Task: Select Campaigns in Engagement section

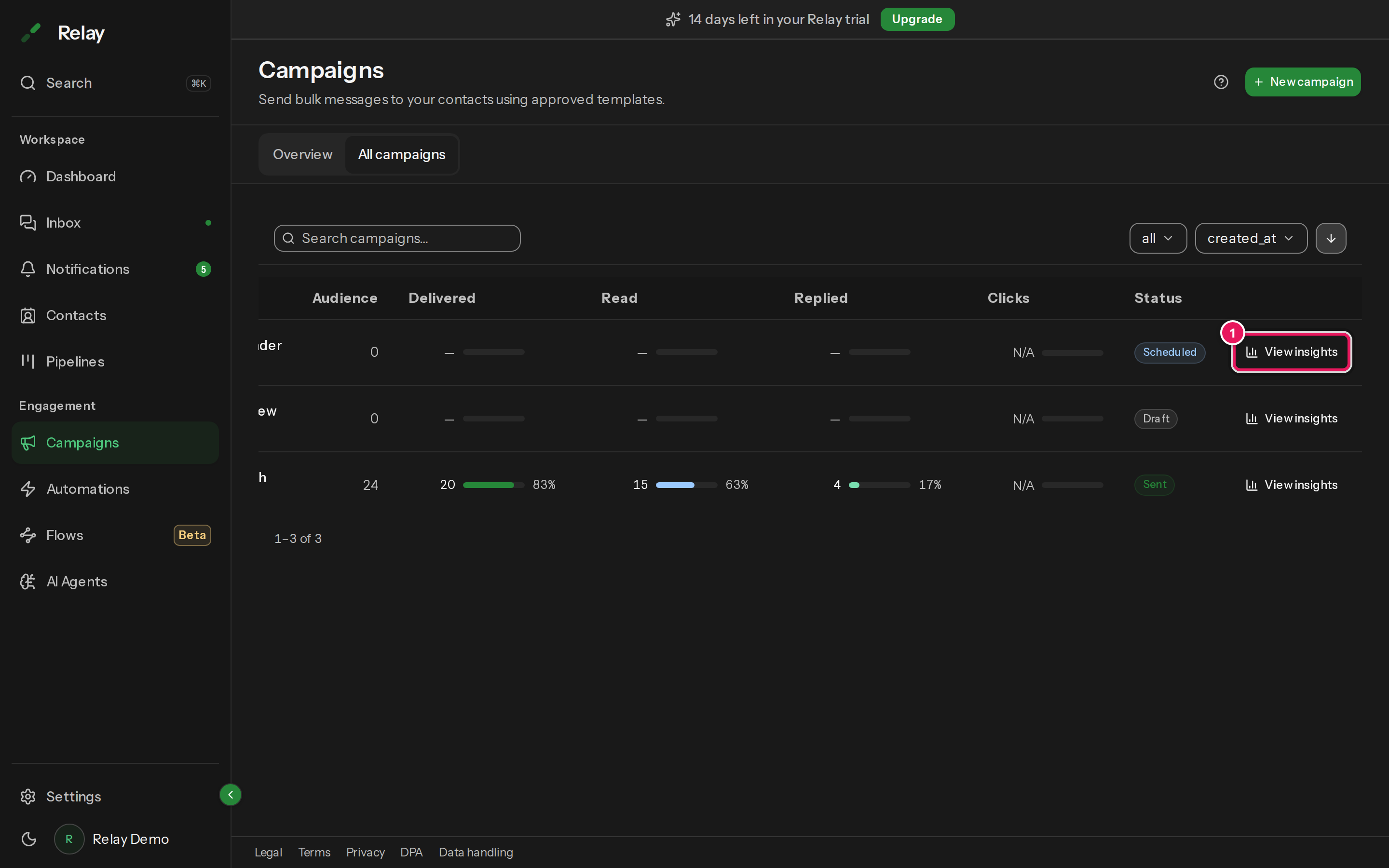Action: (x=115, y=443)
